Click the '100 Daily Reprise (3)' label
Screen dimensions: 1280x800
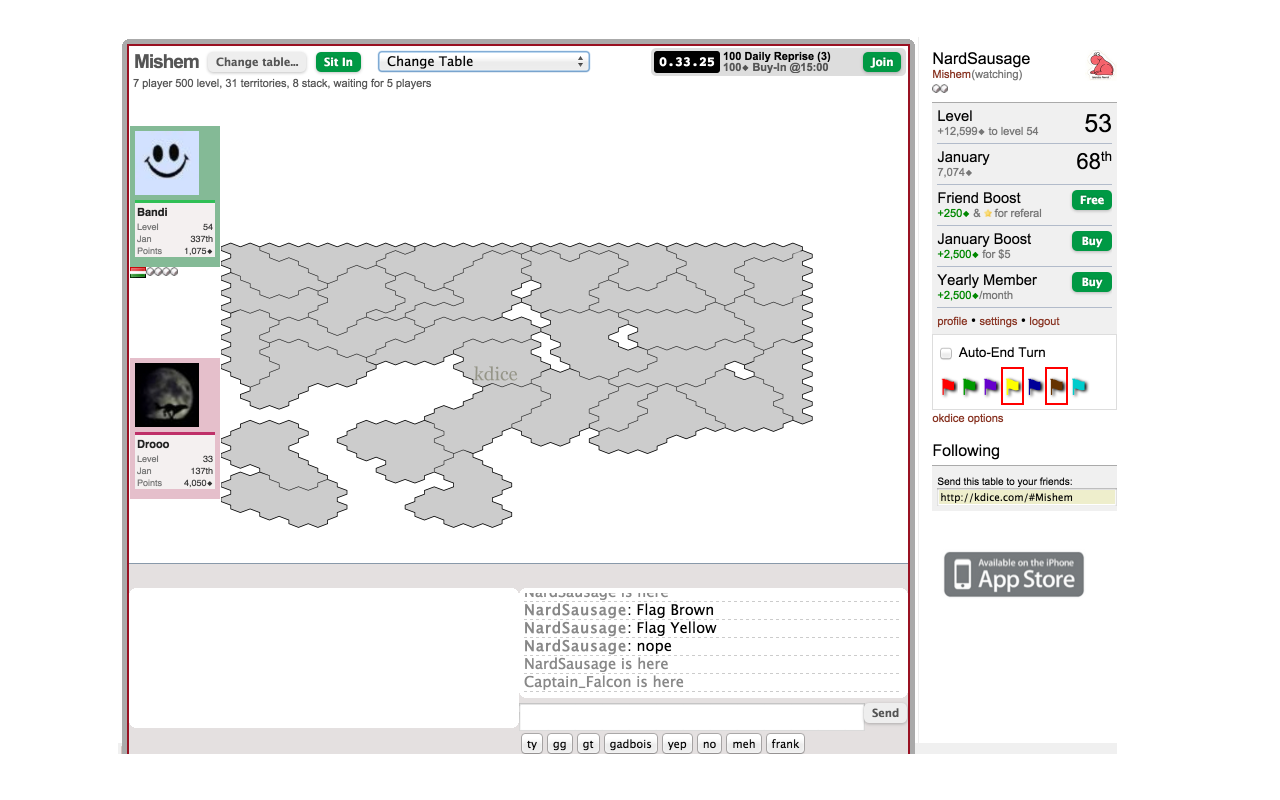[777, 56]
